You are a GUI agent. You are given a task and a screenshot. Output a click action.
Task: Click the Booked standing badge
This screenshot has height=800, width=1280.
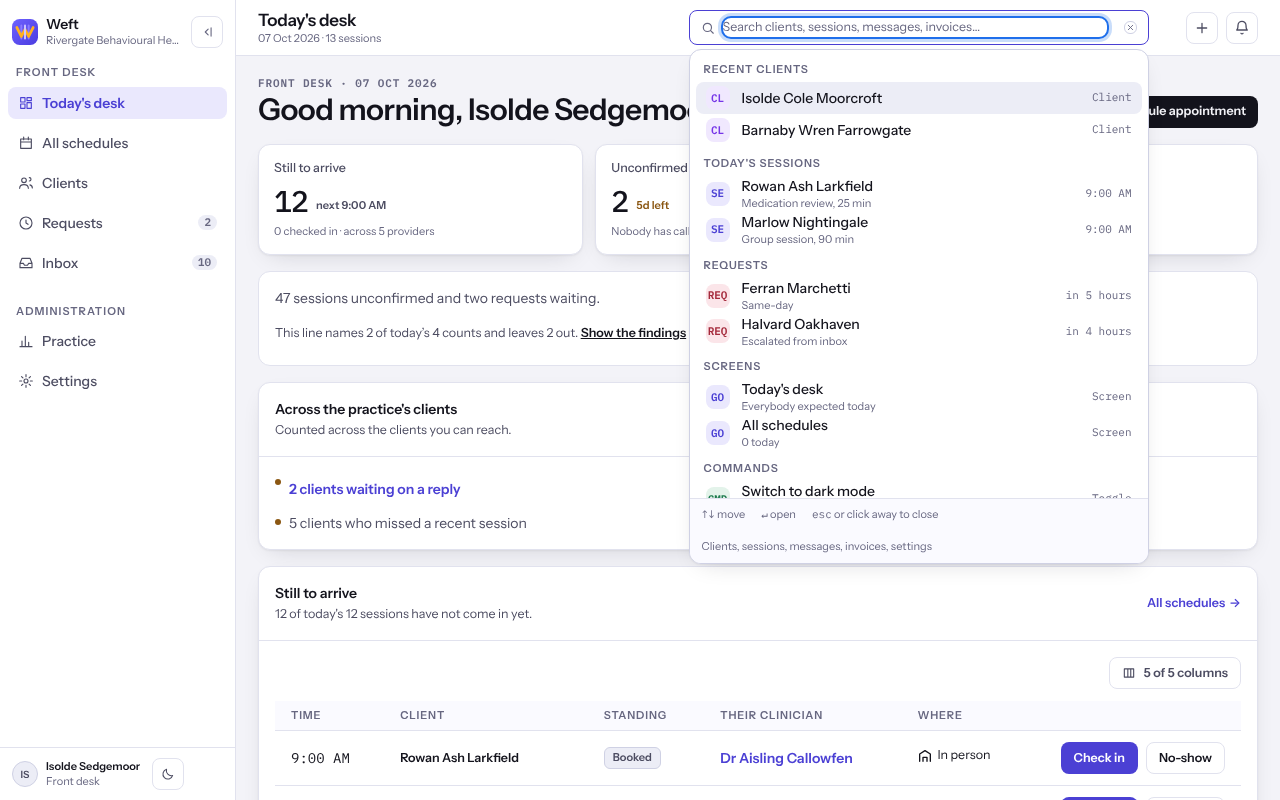pyautogui.click(x=632, y=758)
